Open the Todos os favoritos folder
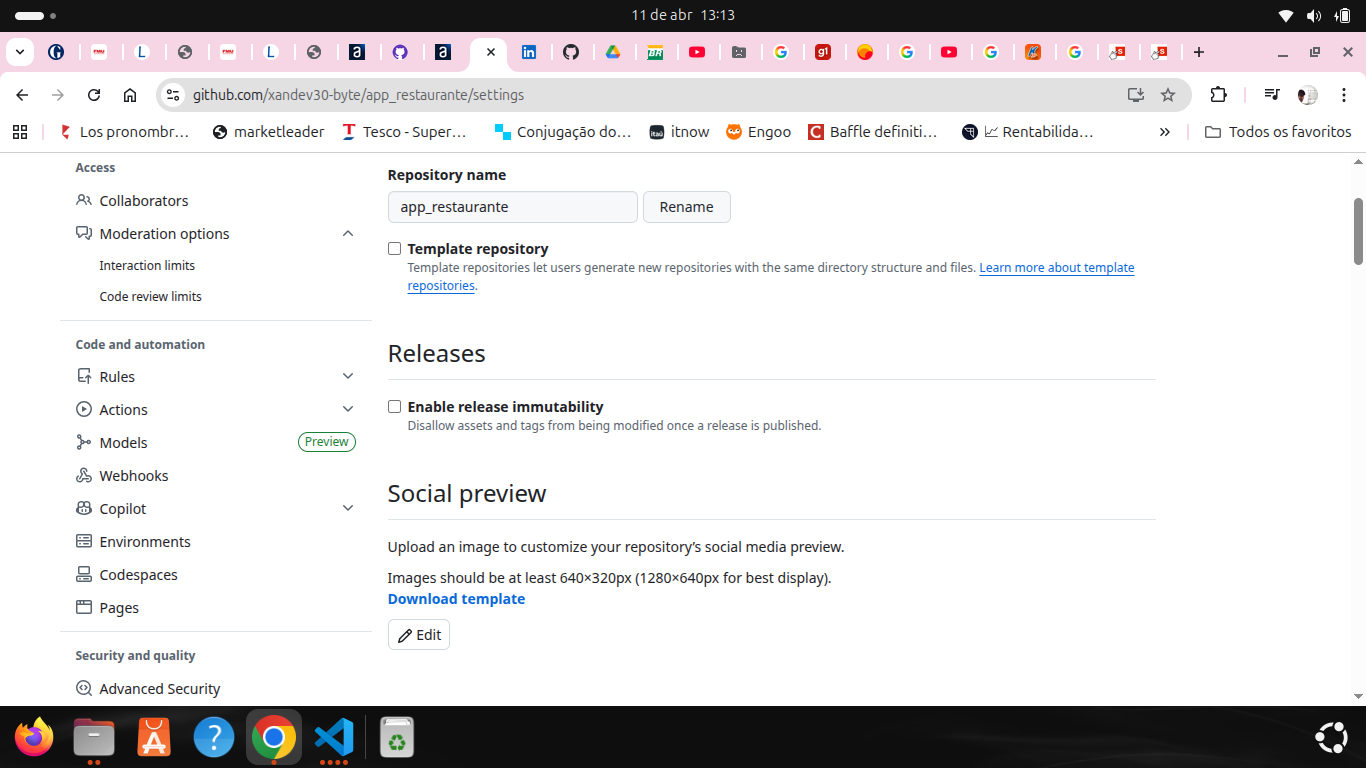The height and width of the screenshot is (768, 1366). coord(1278,132)
